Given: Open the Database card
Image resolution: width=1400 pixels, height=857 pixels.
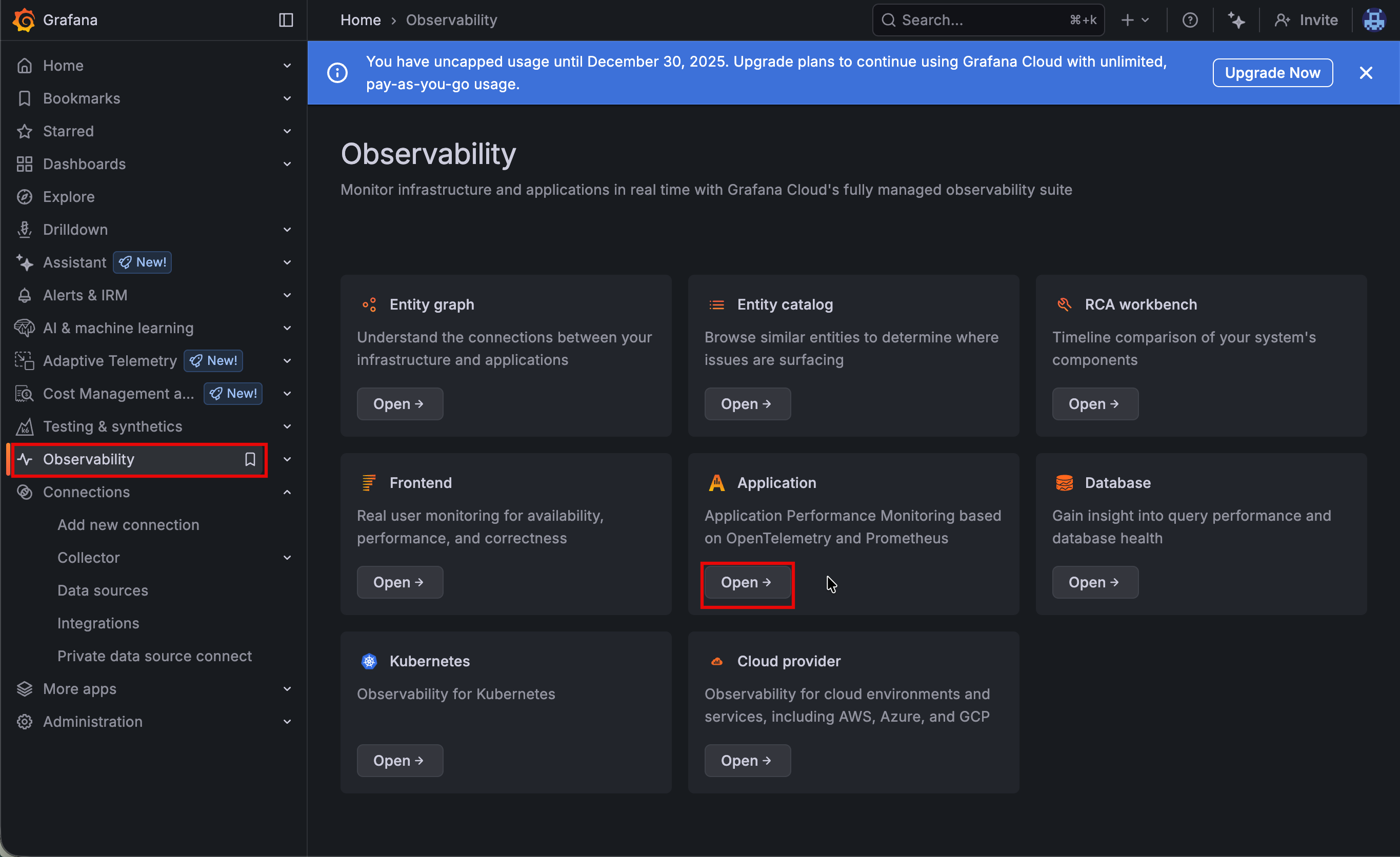Looking at the screenshot, I should pos(1095,582).
